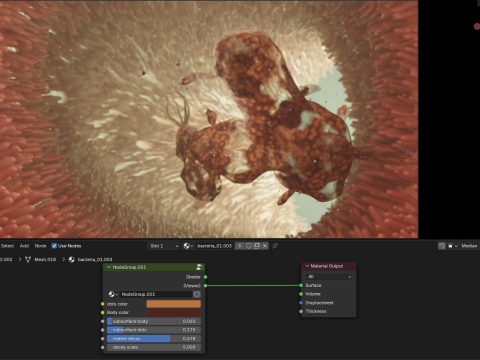This screenshot has width=480, height=360.
Task: Toggle the node wire overlay icon
Action: tap(442, 246)
